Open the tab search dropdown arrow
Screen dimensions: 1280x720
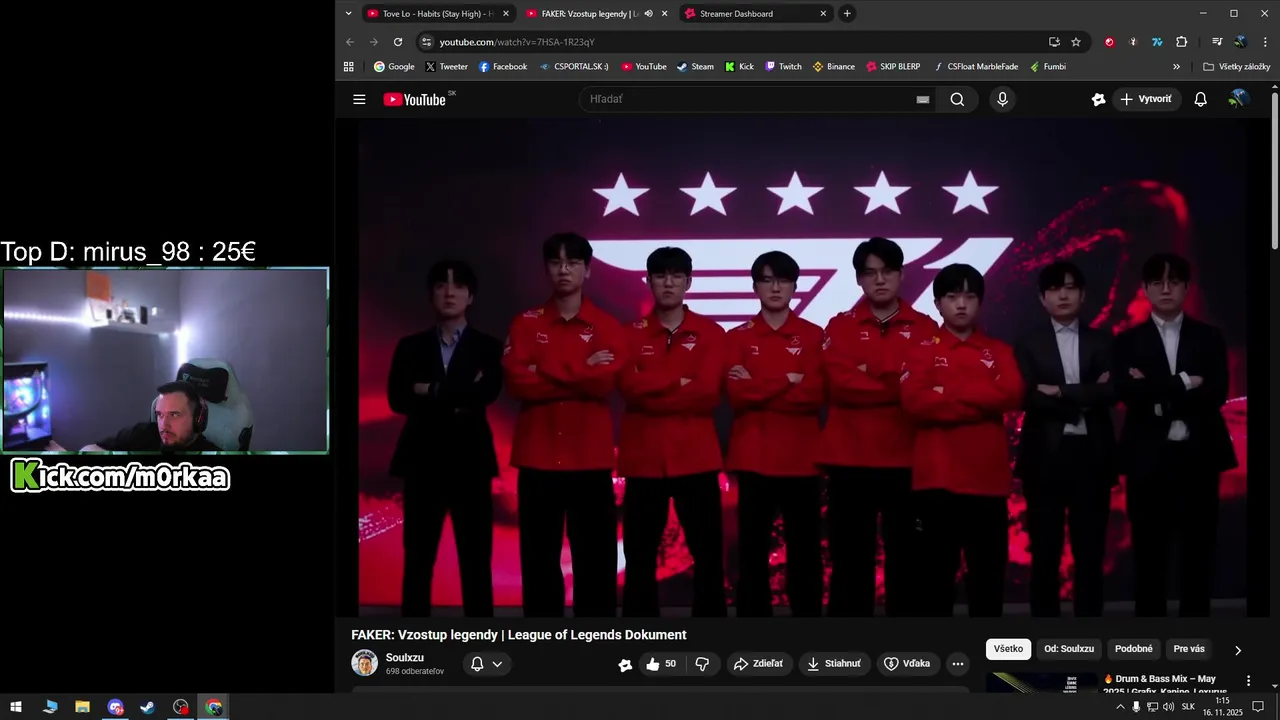(x=348, y=14)
